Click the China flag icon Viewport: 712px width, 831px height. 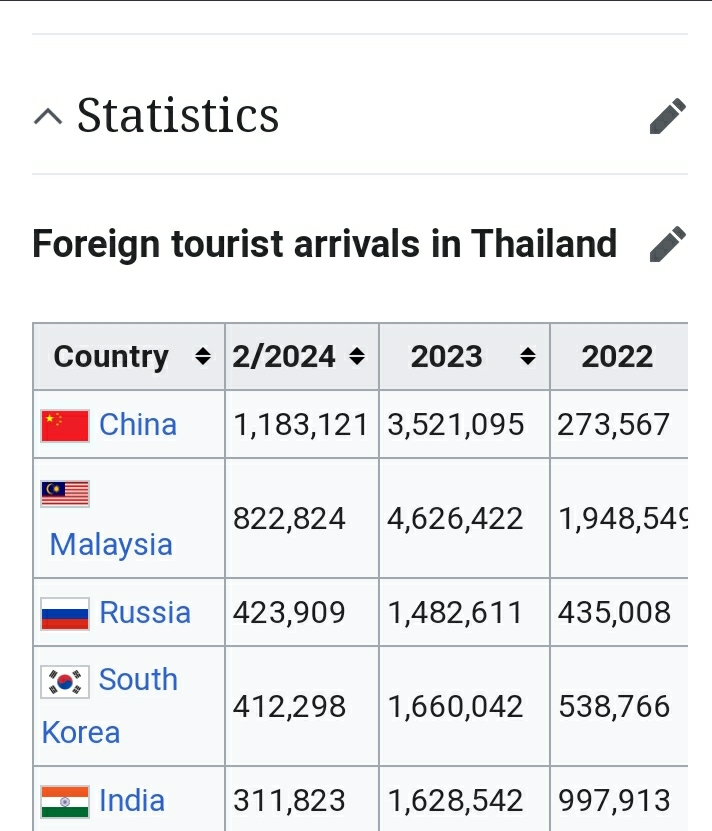click(x=65, y=425)
